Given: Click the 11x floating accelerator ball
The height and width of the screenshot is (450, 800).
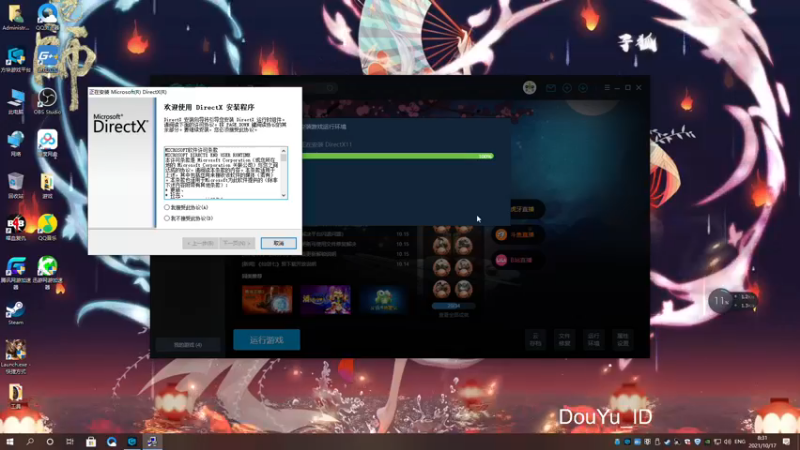Looking at the screenshot, I should pyautogui.click(x=720, y=301).
